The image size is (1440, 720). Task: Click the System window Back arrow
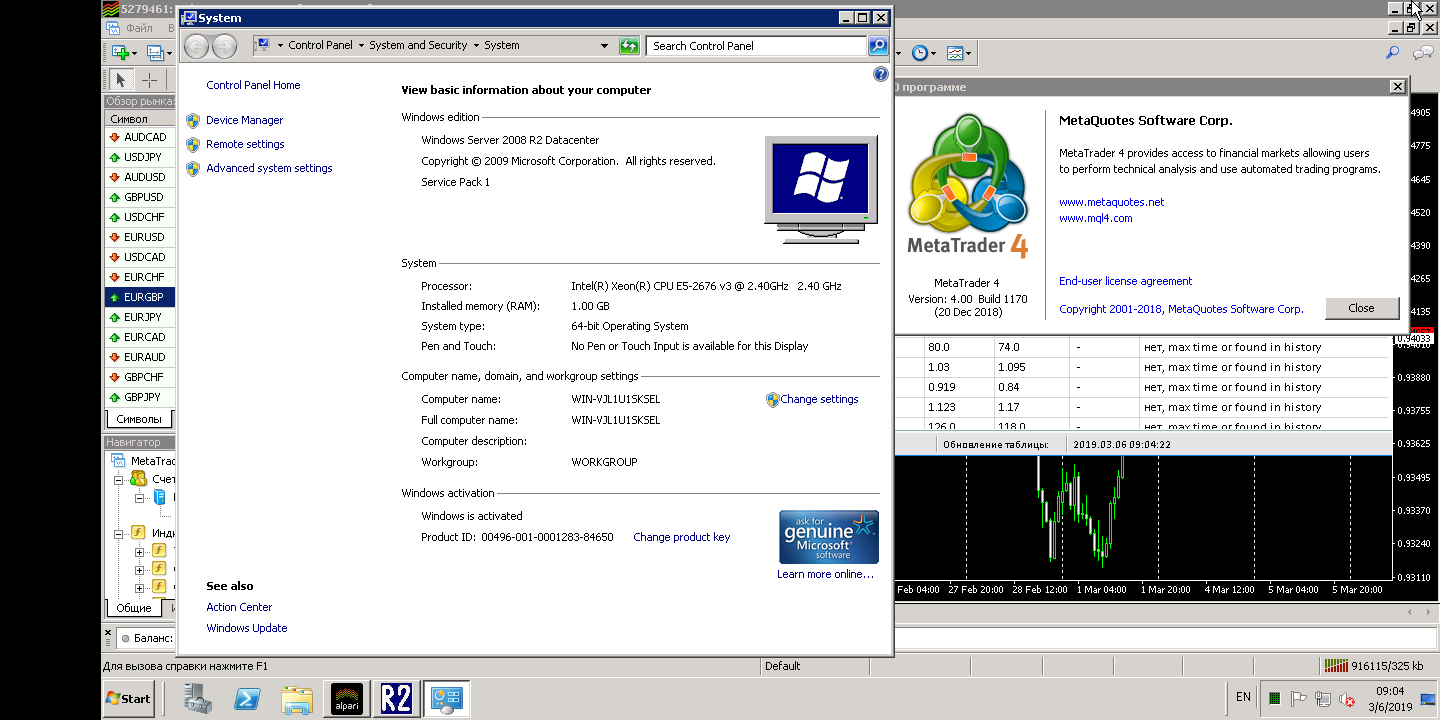click(x=197, y=45)
